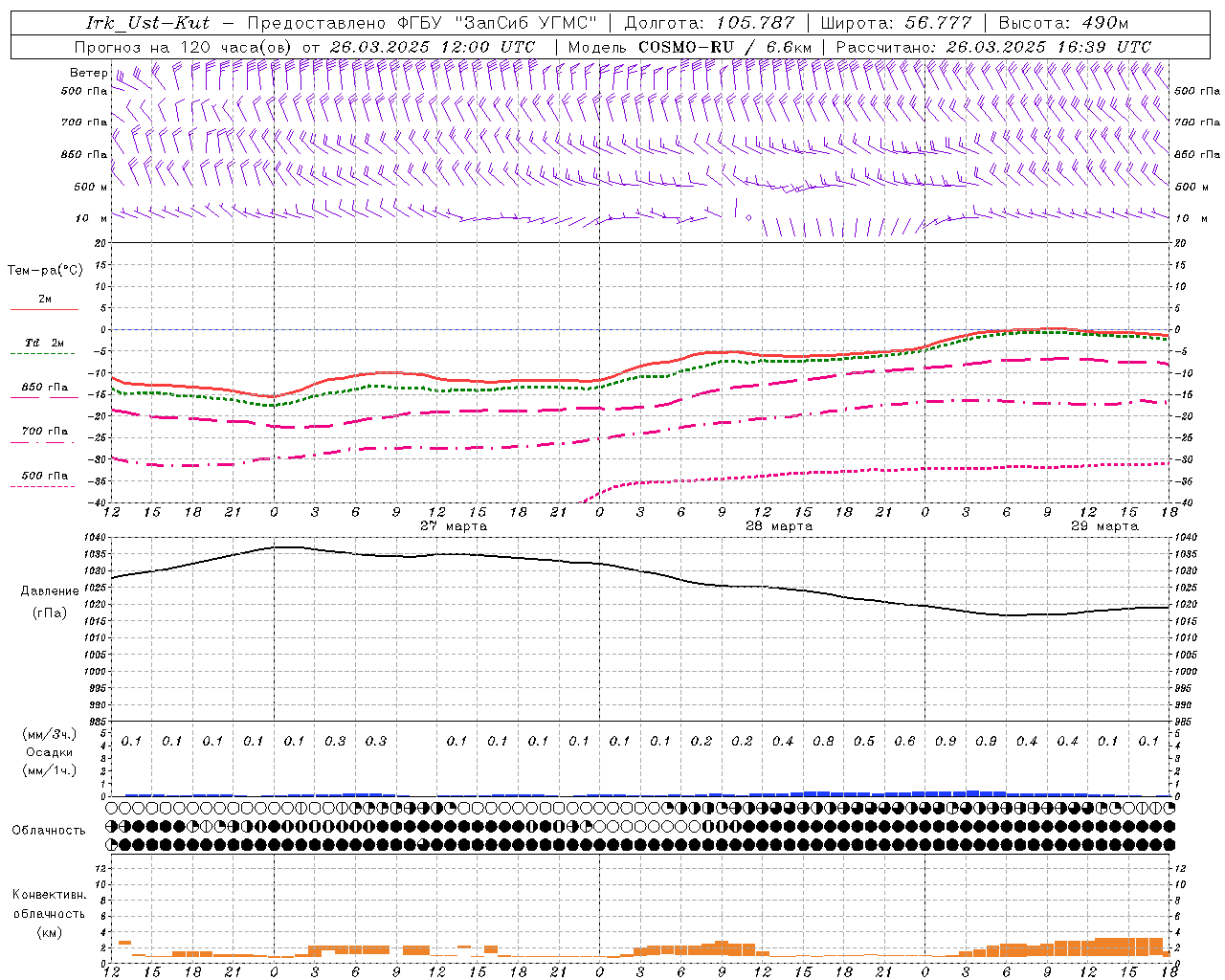1225x980 pixels.
Task: Click the station title "Irk_Ust-Kut"
Action: [x=147, y=23]
